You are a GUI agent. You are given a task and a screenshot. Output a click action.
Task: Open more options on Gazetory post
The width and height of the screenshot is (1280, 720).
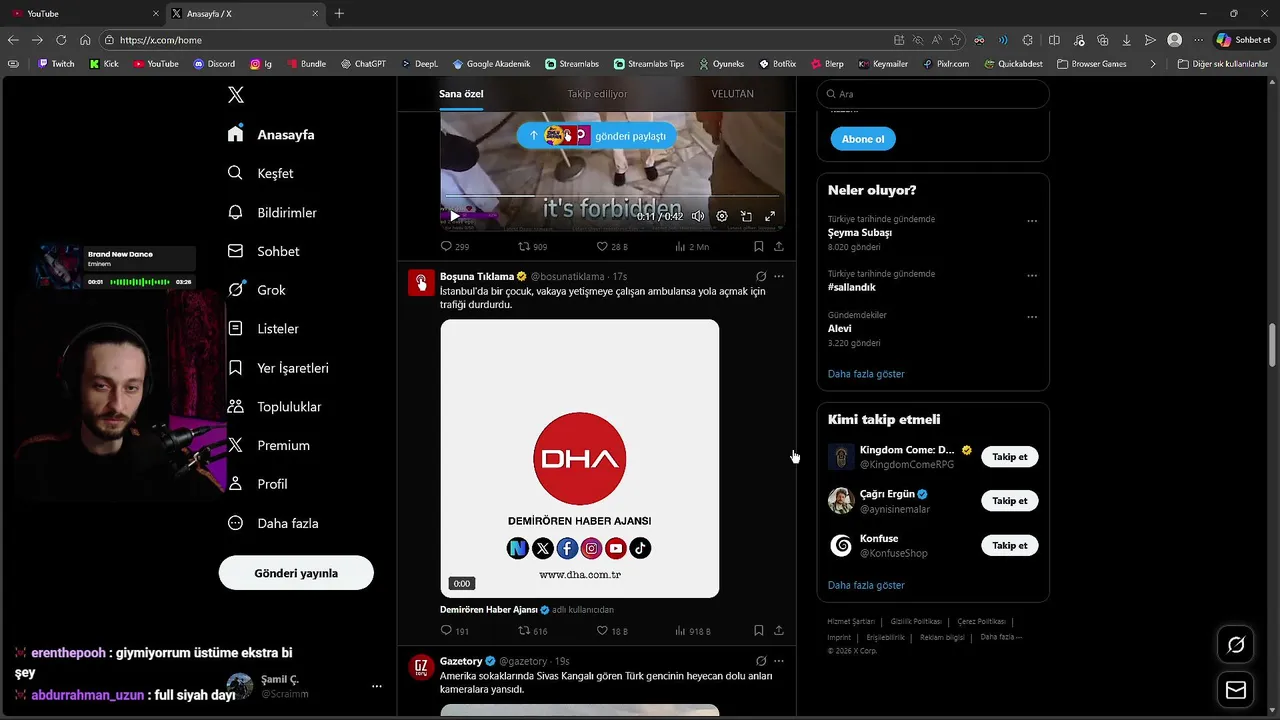pyautogui.click(x=779, y=661)
